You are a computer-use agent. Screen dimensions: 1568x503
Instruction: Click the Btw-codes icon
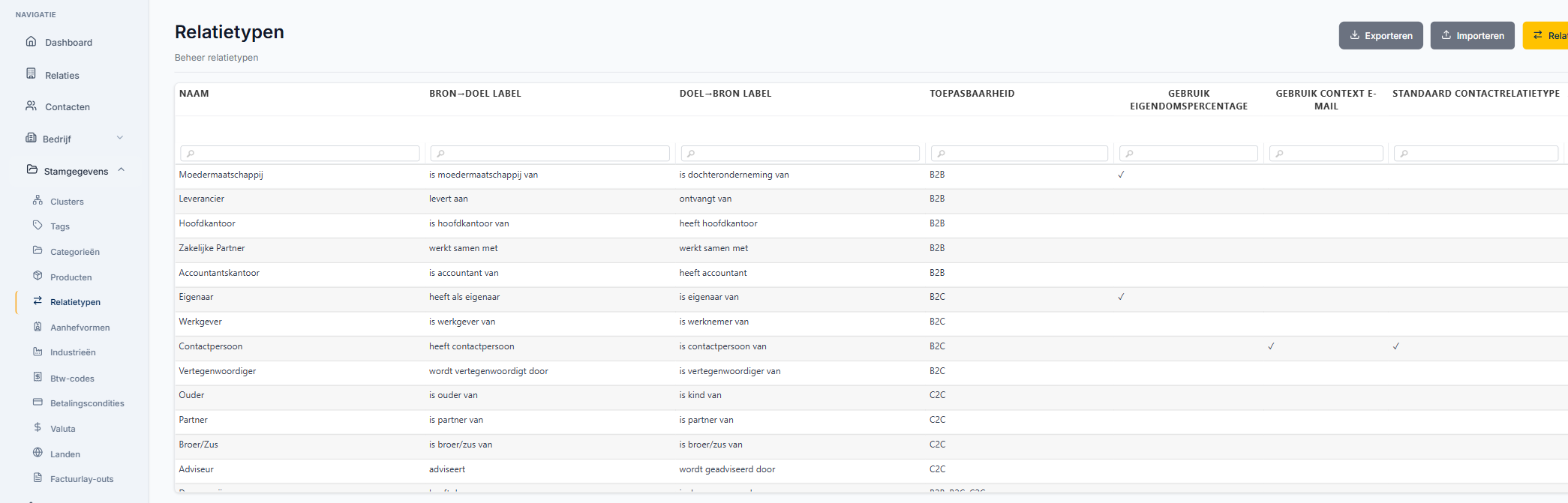click(x=37, y=378)
